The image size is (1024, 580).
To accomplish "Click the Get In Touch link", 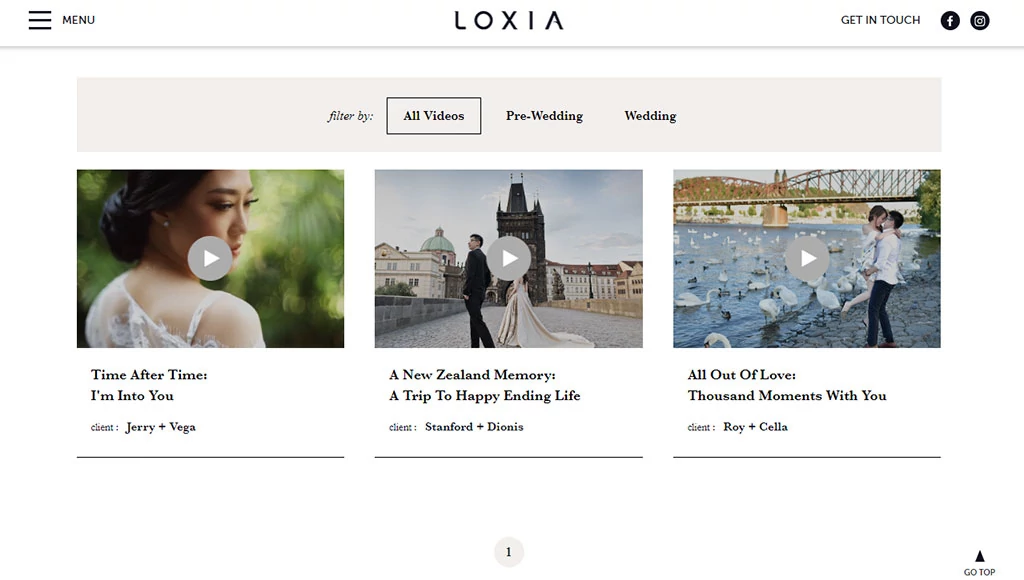I will coord(880,20).
